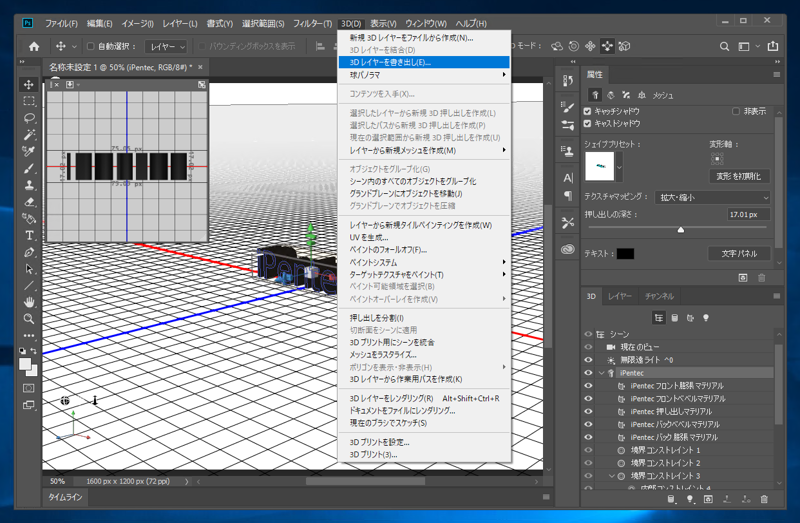Image resolution: width=800 pixels, height=523 pixels.
Task: Open the Search magnifier icon
Action: click(724, 46)
